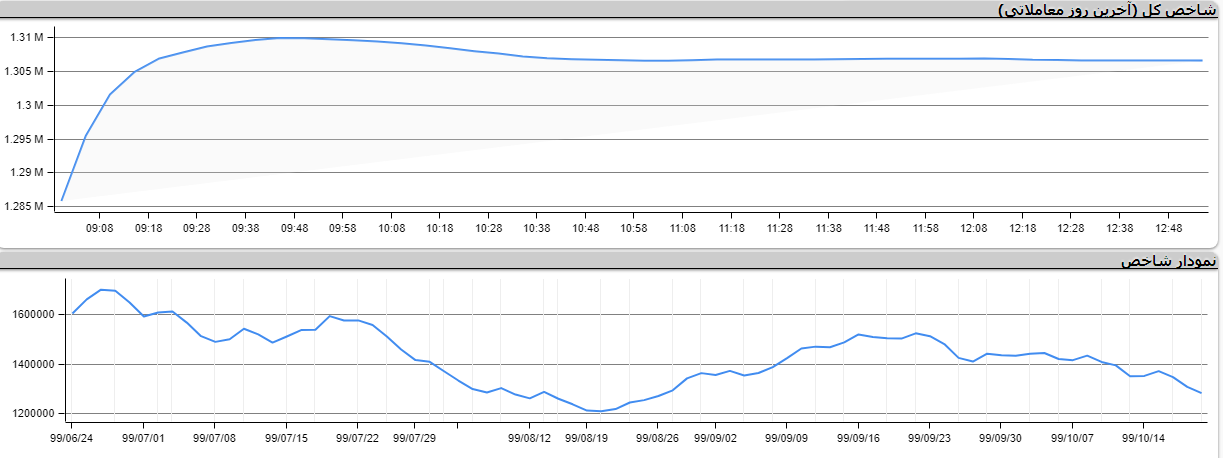Click the 99/10/14 date axis label
Screen dimensions: 1223x458
[x=1144, y=437]
